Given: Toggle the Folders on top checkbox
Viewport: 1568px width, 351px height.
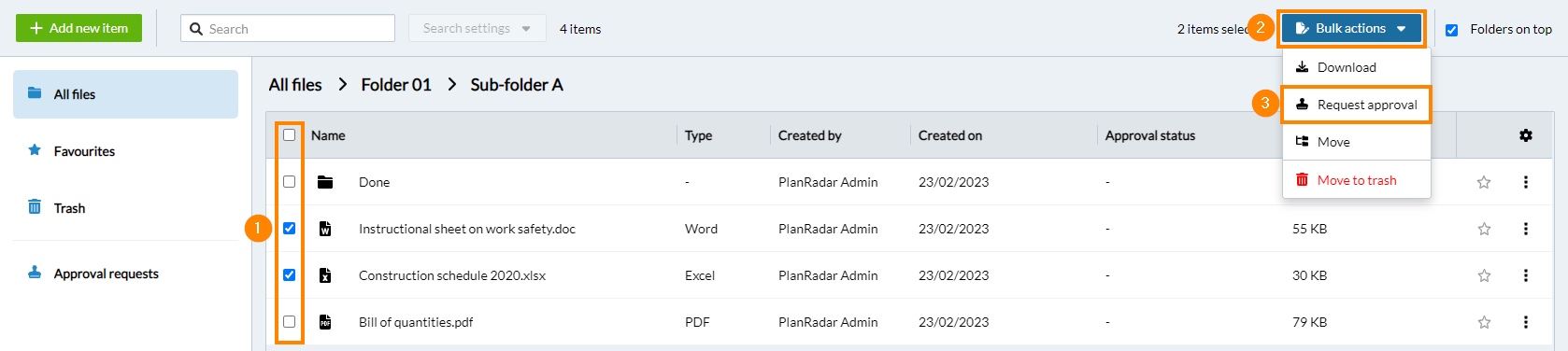Looking at the screenshot, I should coord(1451,30).
